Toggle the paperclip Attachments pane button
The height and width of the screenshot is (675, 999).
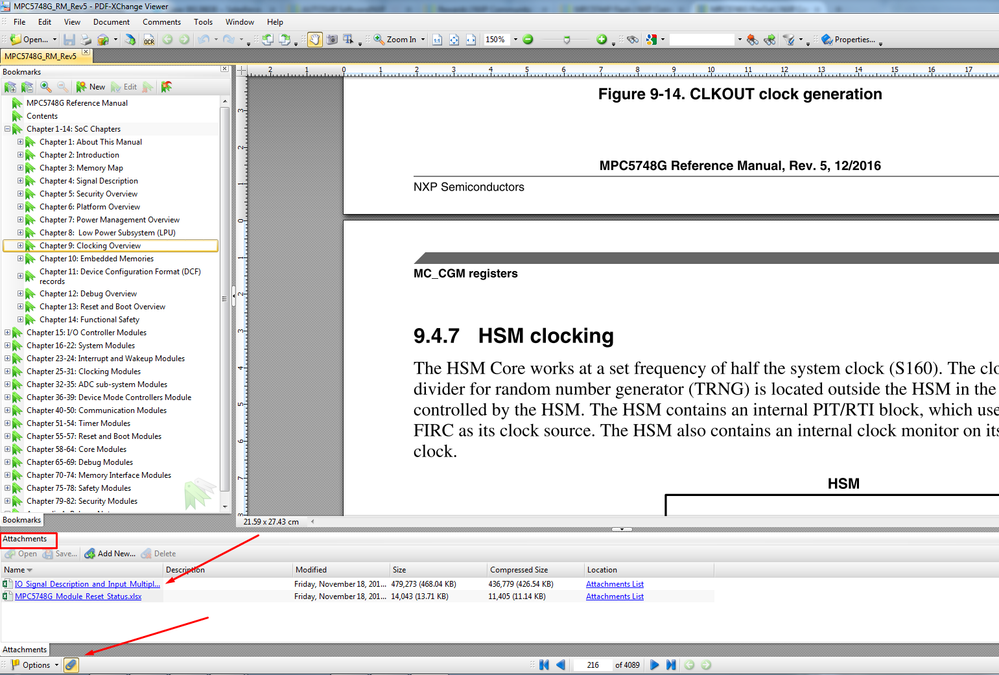coord(71,665)
